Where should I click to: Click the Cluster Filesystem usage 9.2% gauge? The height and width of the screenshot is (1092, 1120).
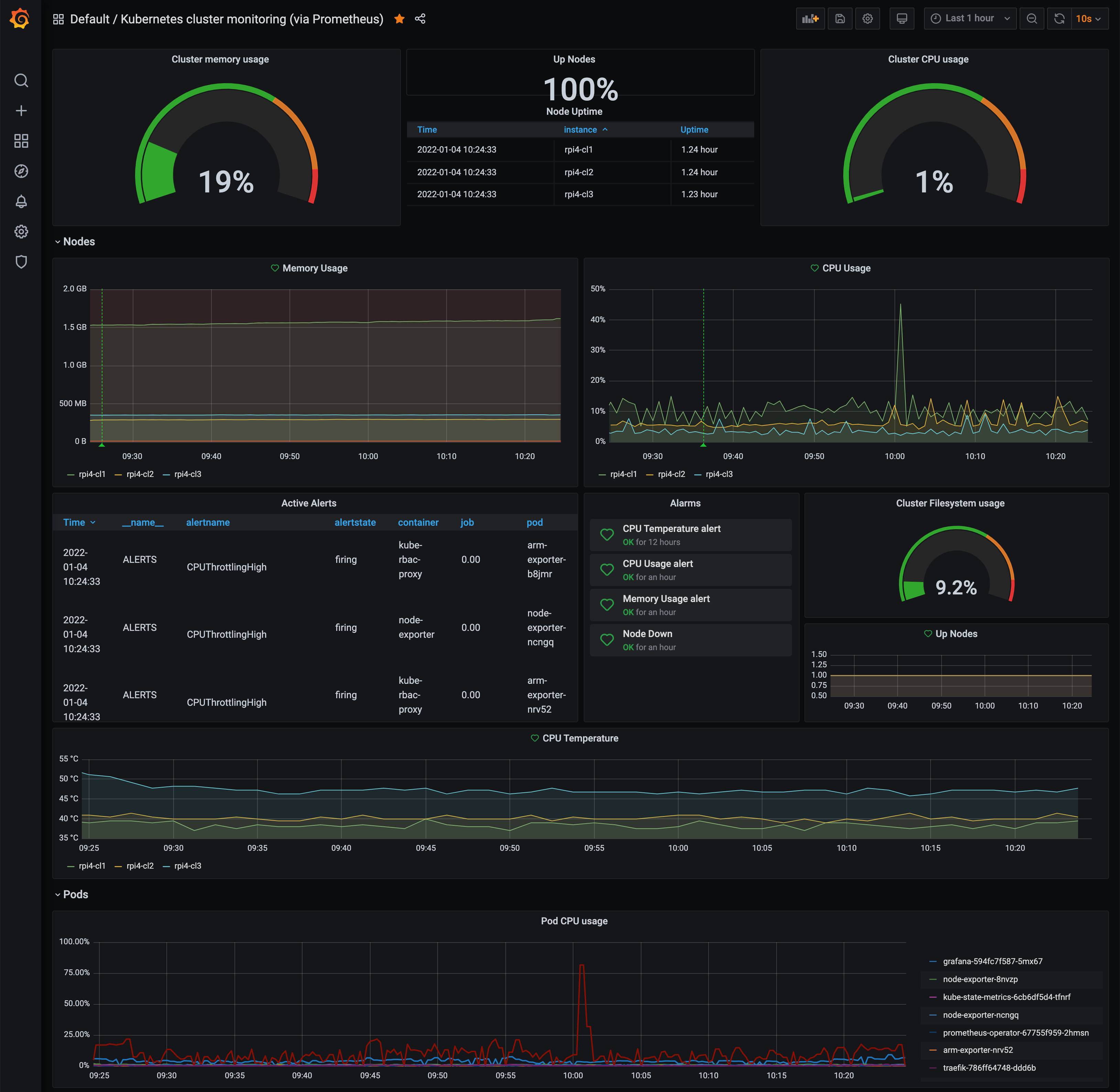[956, 564]
